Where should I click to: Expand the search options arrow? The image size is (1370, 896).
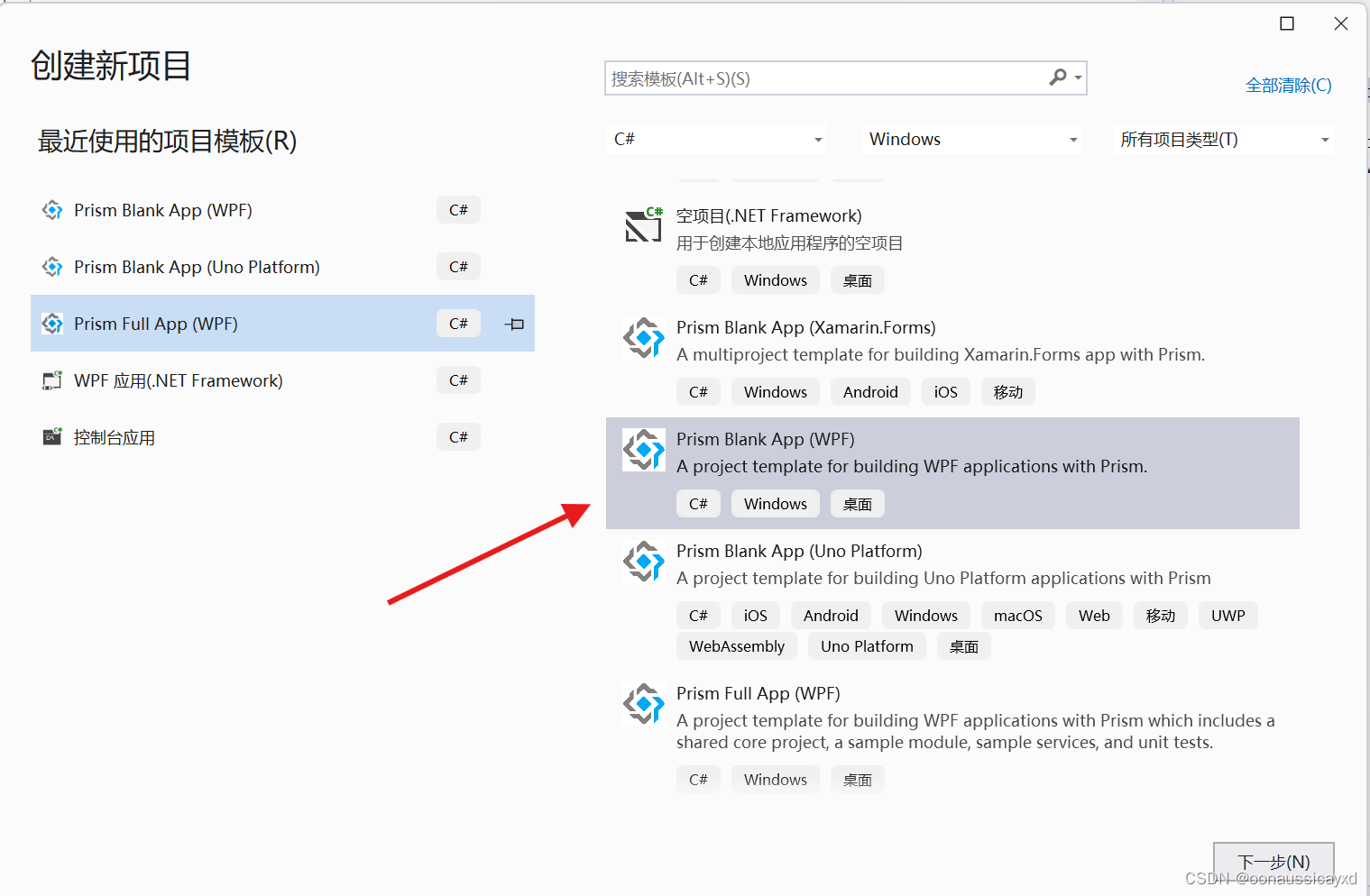pyautogui.click(x=1078, y=78)
